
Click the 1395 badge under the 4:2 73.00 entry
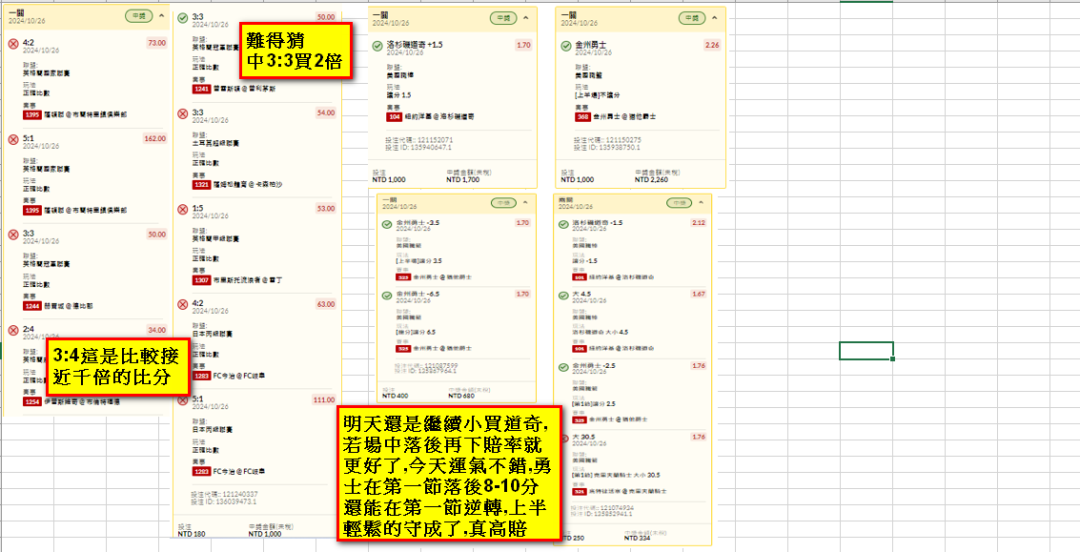(x=32, y=115)
